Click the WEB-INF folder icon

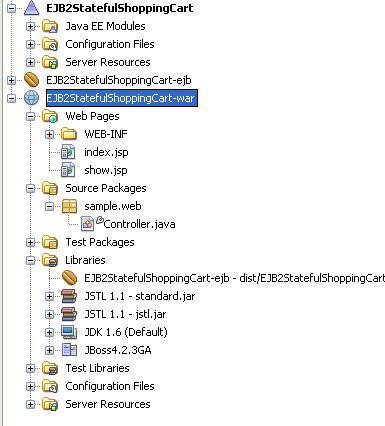tap(69, 134)
